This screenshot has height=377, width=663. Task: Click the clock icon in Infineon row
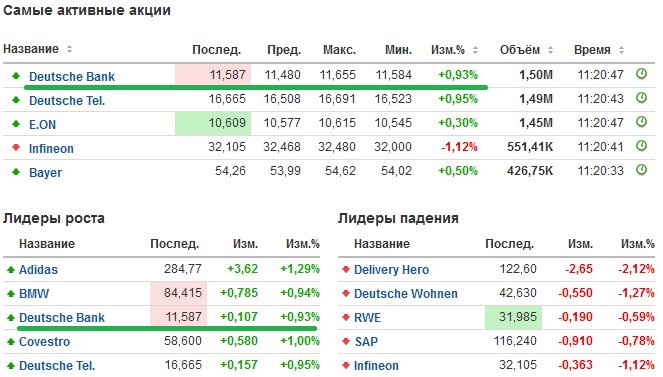point(641,146)
